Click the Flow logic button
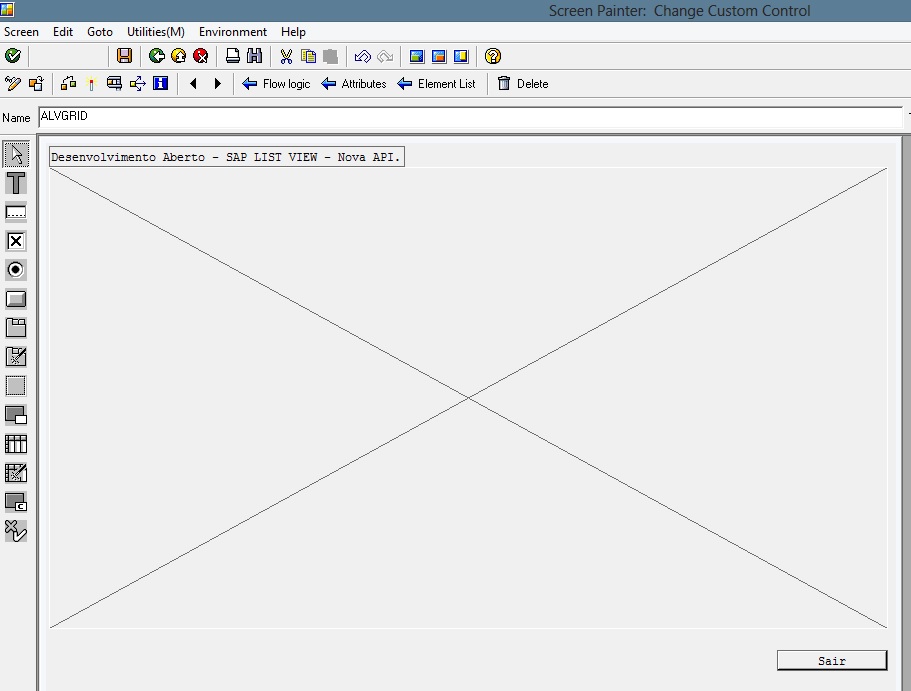The image size is (911, 691). (x=276, y=84)
